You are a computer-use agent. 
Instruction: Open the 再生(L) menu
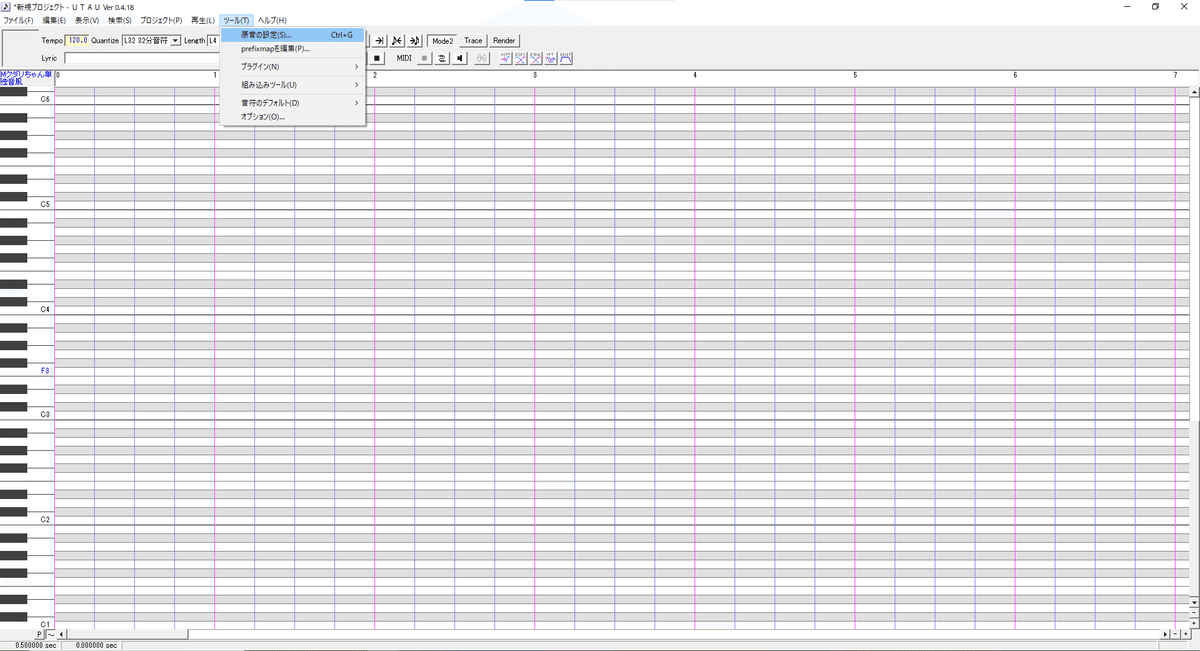pyautogui.click(x=203, y=20)
